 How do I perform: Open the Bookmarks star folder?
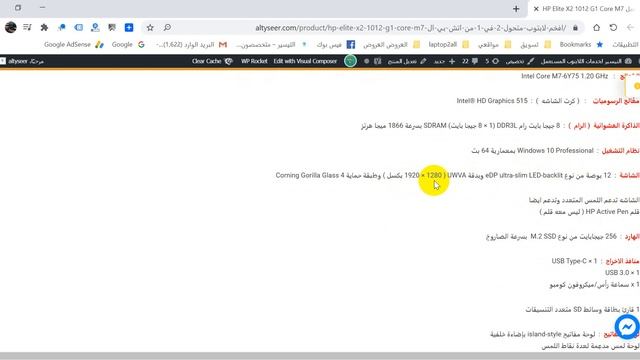pyautogui.click(x=581, y=44)
